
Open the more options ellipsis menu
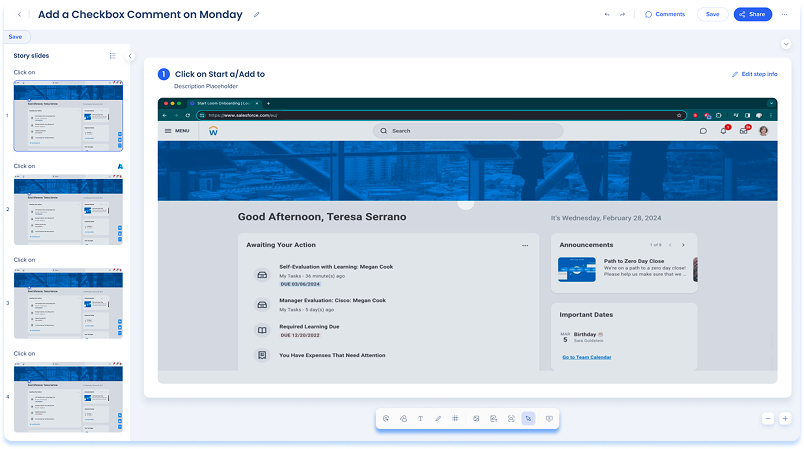point(785,14)
